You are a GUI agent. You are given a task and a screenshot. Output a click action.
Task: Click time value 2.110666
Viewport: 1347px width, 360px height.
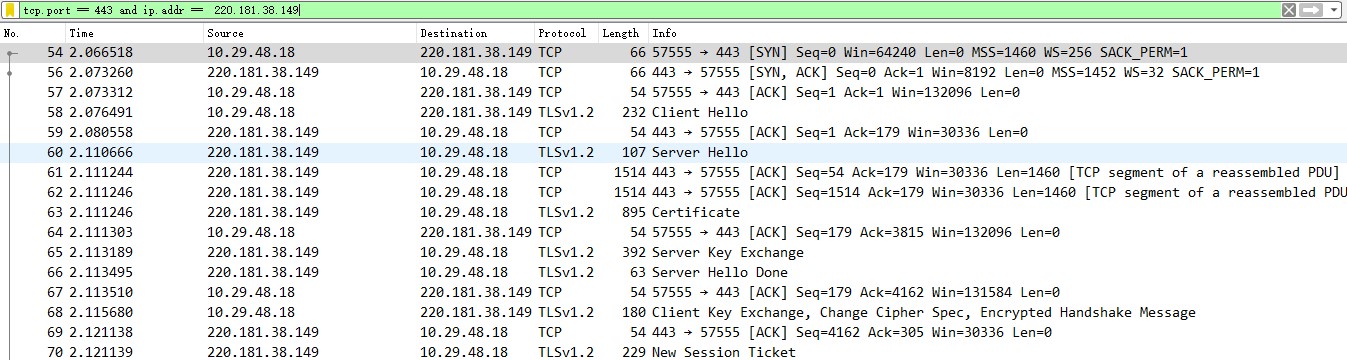pos(101,152)
